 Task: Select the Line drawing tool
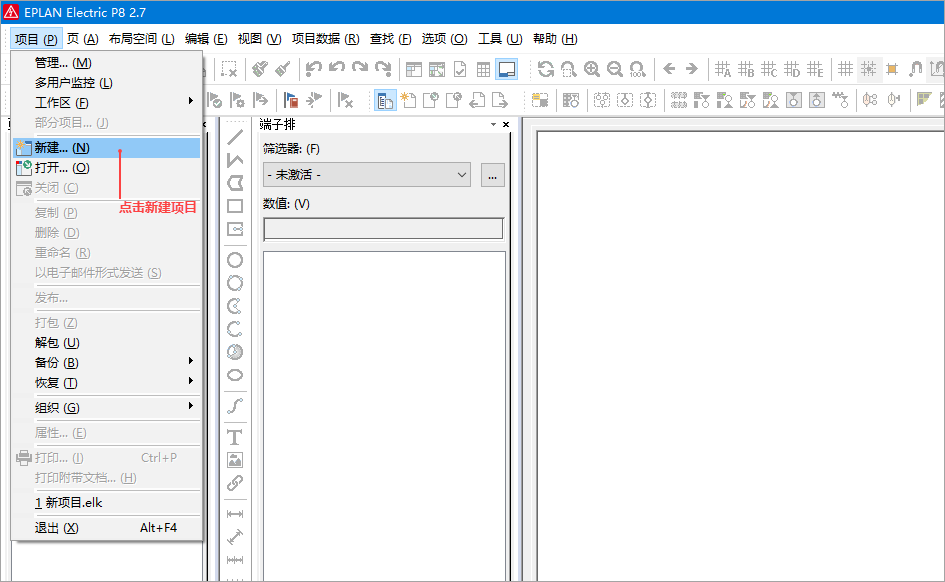pyautogui.click(x=235, y=137)
